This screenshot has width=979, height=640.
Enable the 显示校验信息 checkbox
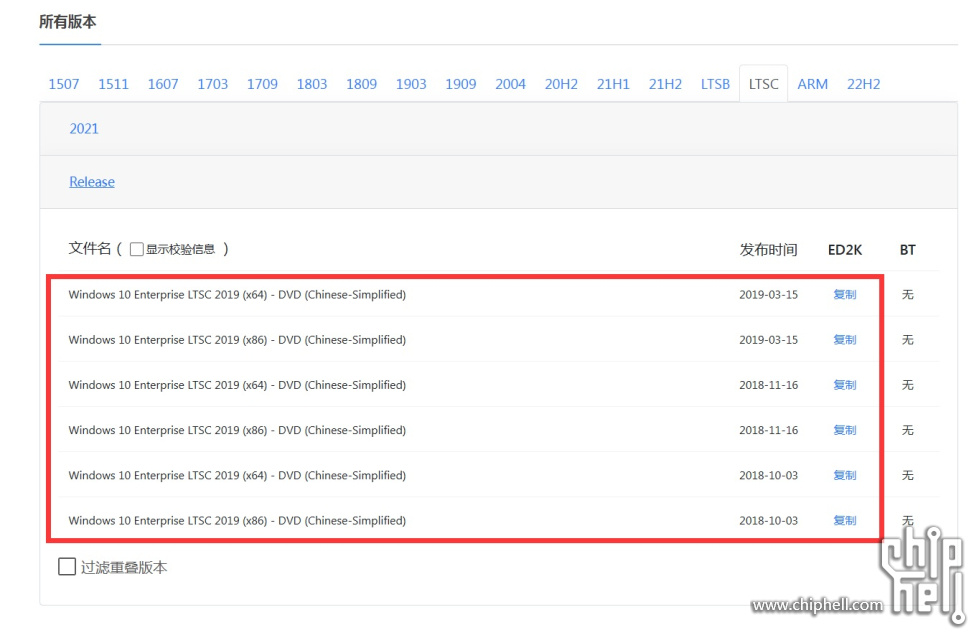[137, 250]
